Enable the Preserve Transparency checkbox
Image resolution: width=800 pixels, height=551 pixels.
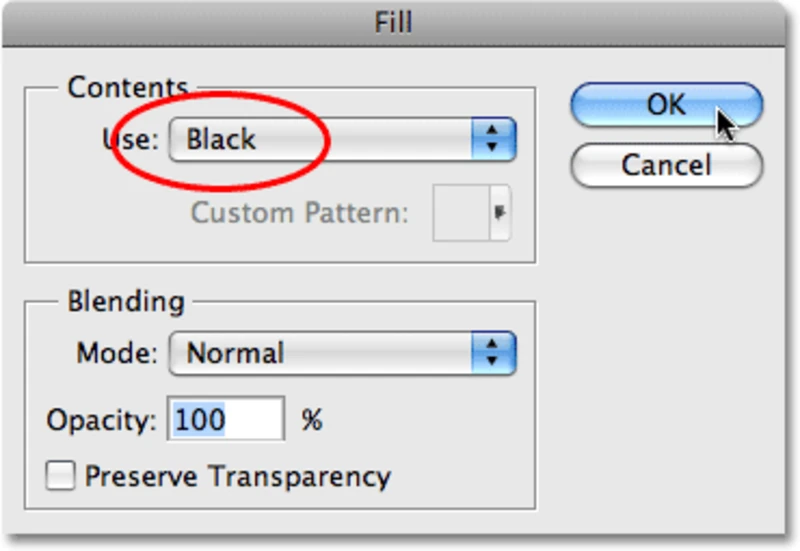pyautogui.click(x=60, y=475)
